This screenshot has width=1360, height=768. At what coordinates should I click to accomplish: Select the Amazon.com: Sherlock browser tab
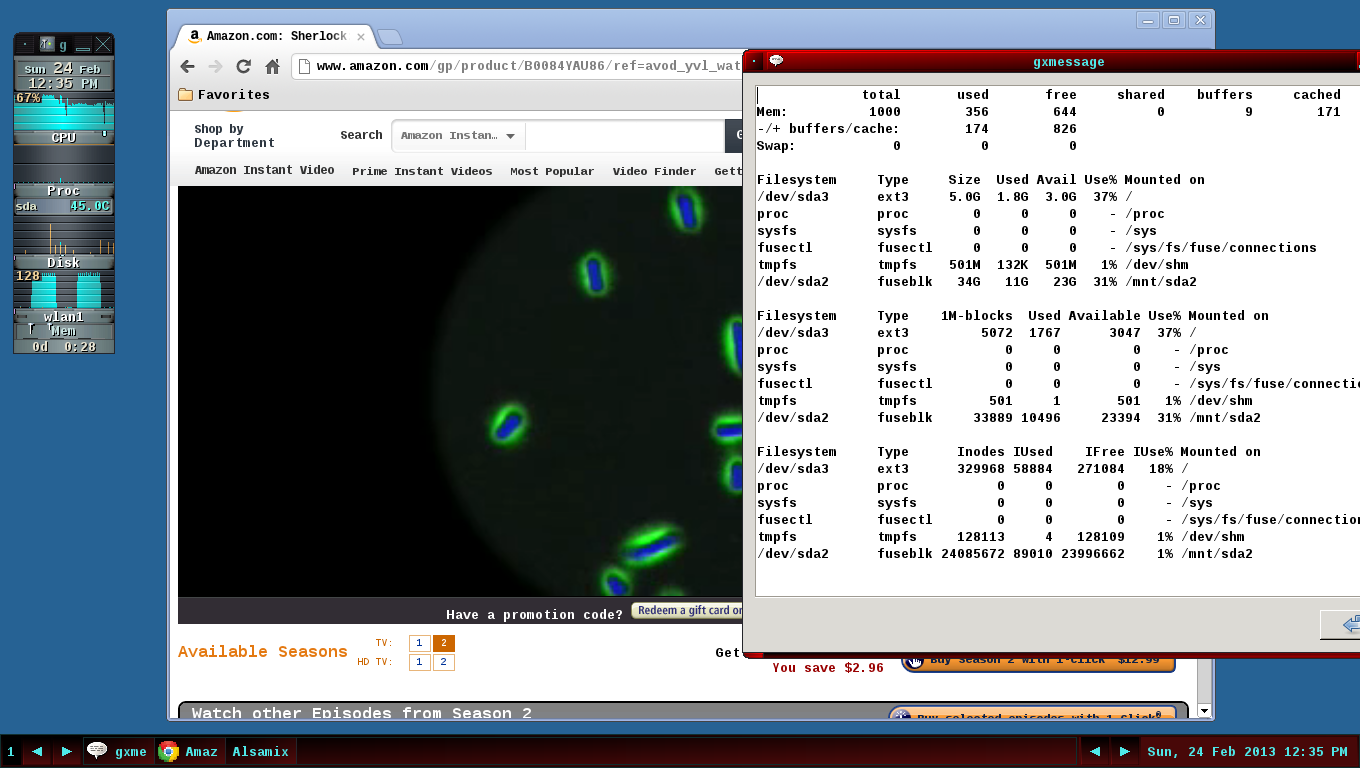[275, 36]
